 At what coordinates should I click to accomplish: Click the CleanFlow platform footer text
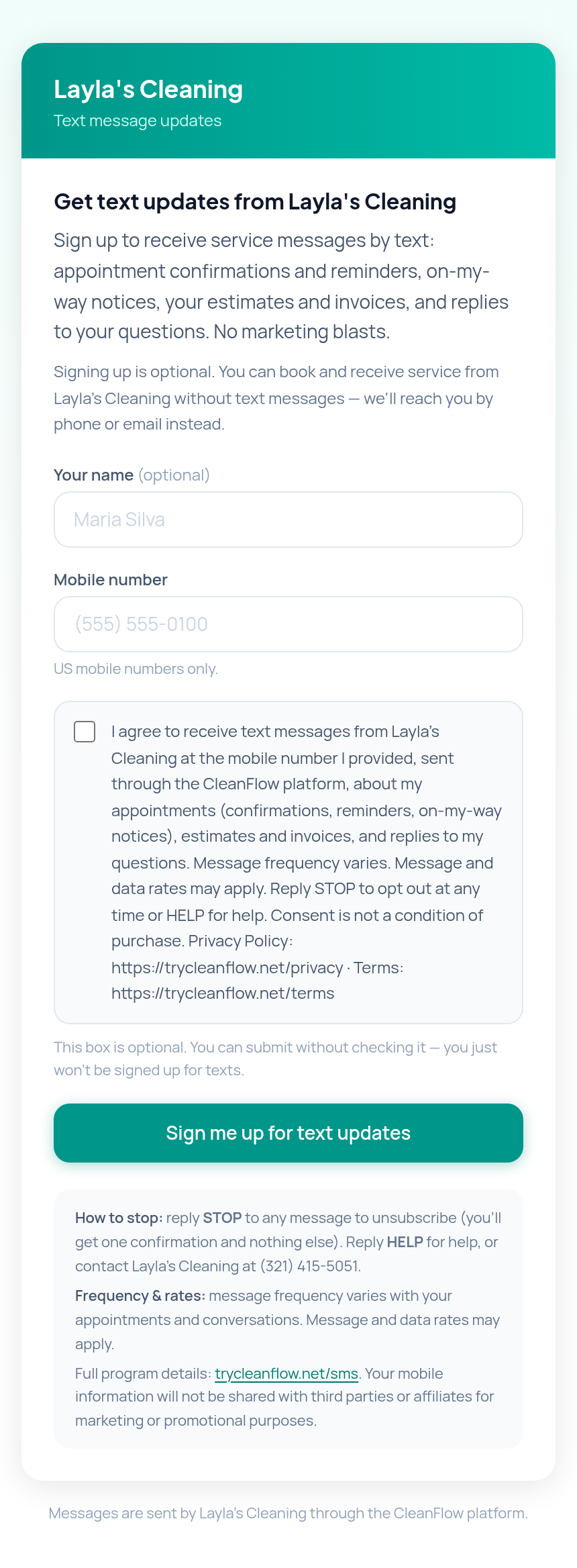pyautogui.click(x=288, y=1513)
